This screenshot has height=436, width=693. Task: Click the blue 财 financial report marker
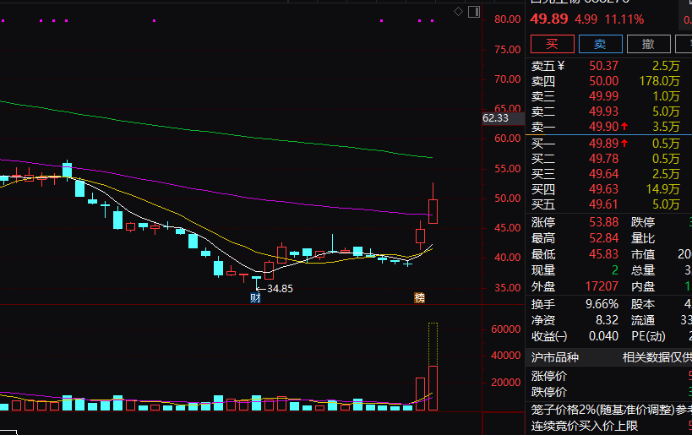coord(255,297)
